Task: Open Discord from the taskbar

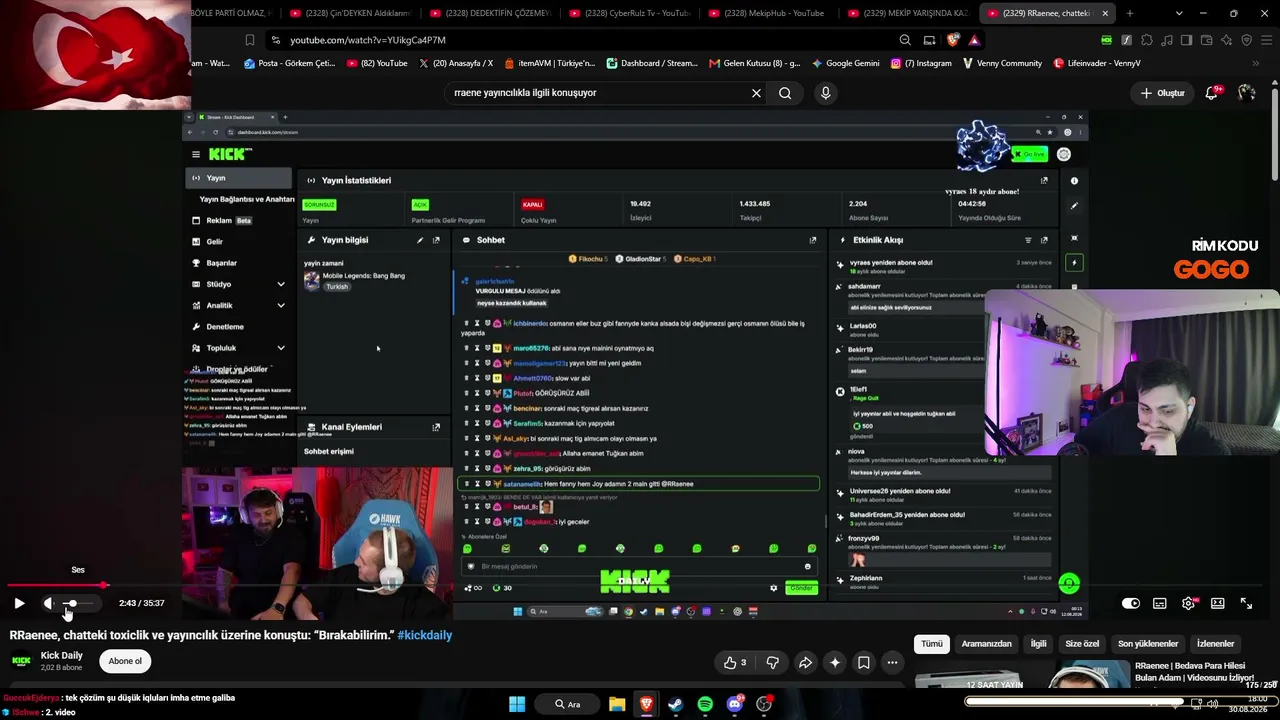Action: coord(735,704)
